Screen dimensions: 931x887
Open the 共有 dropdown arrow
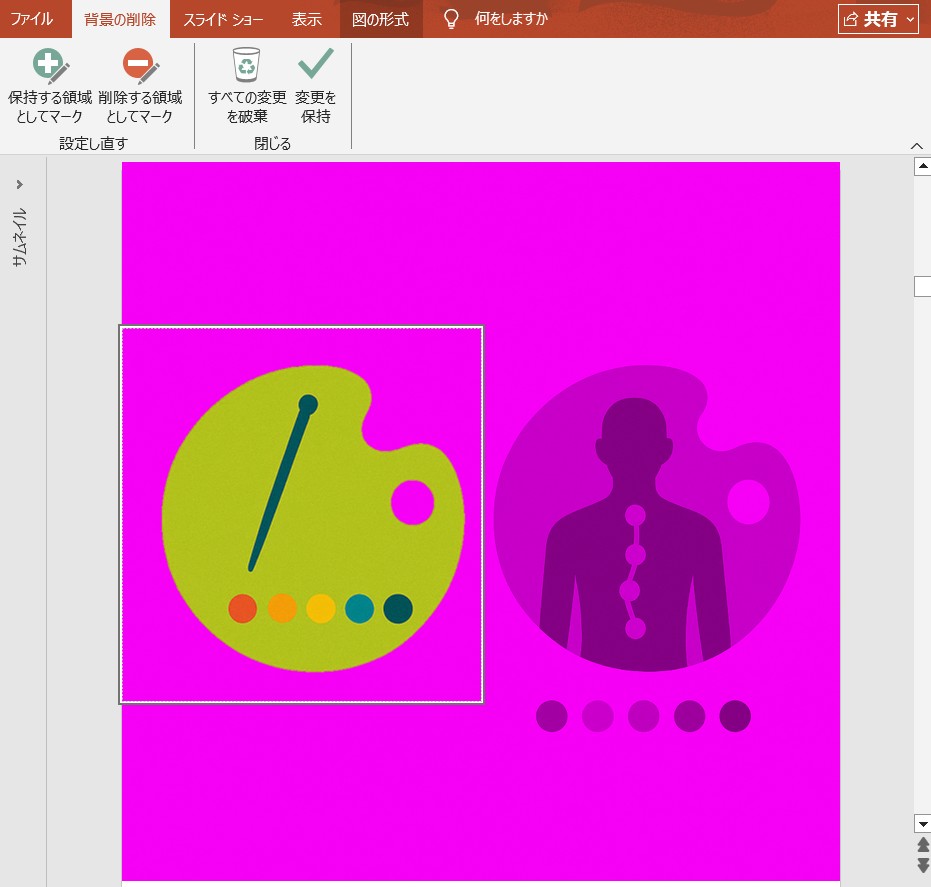tap(911, 19)
